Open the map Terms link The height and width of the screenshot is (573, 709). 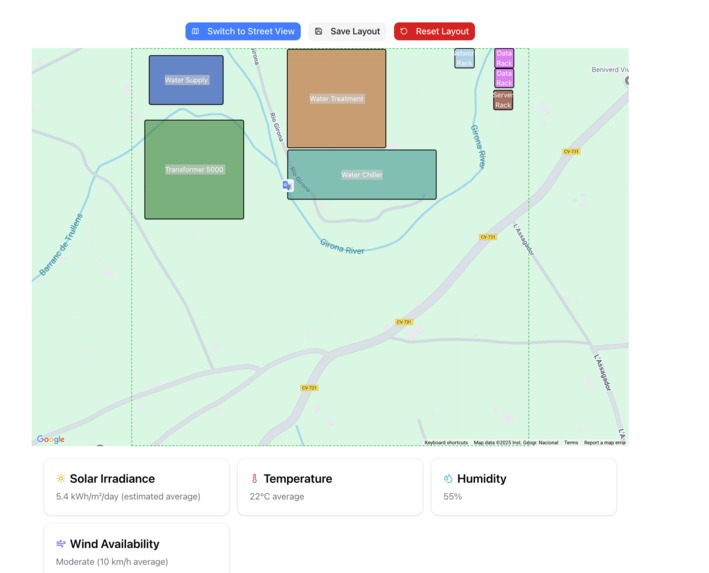[x=571, y=442]
